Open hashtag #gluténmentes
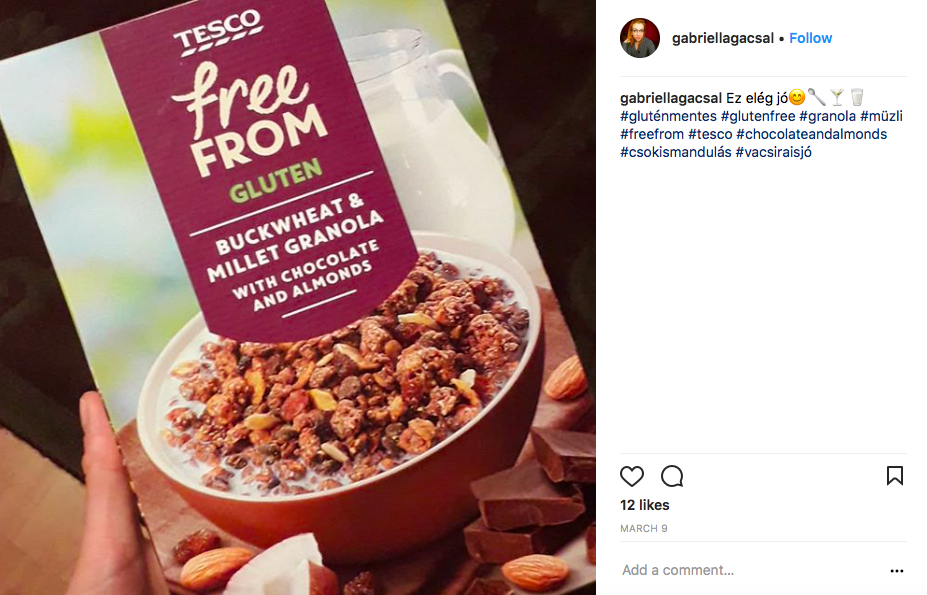This screenshot has width=927, height=595. pos(668,117)
